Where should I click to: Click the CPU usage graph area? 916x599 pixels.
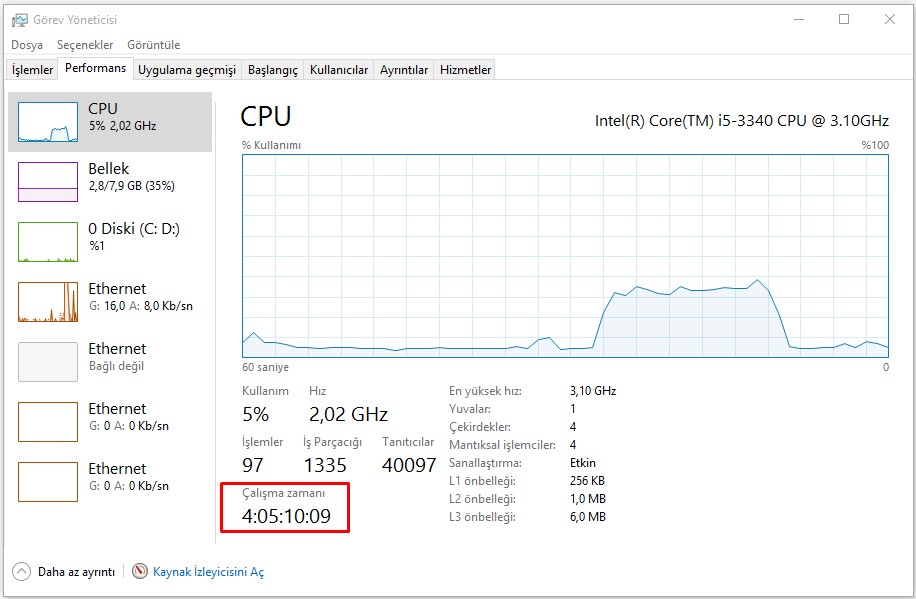tap(565, 255)
